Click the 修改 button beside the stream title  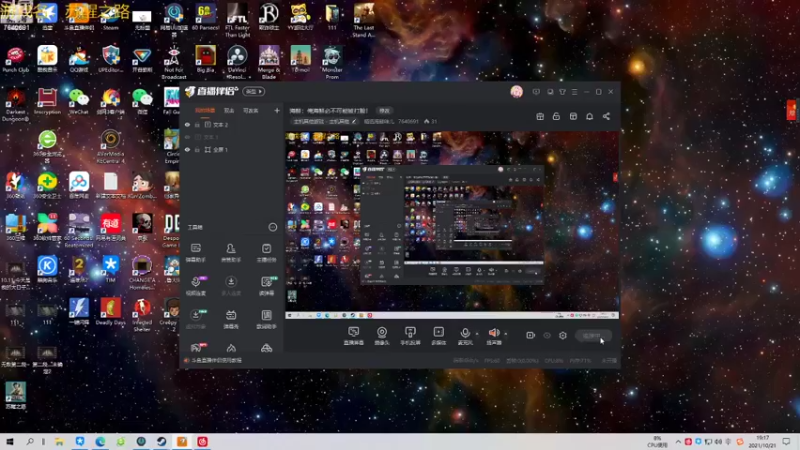384,111
